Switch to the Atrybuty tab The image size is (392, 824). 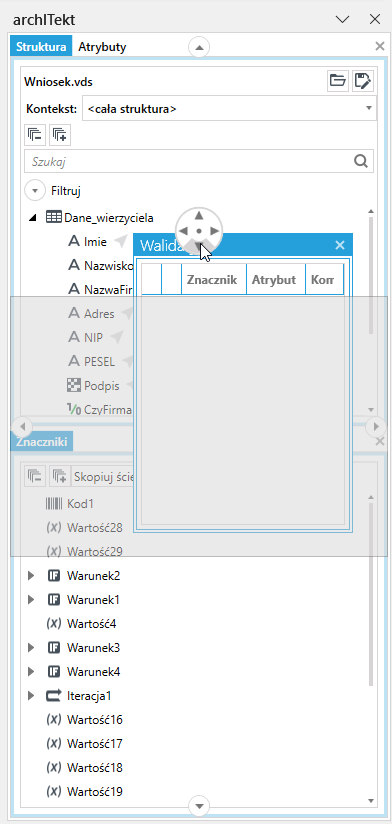pyautogui.click(x=102, y=46)
